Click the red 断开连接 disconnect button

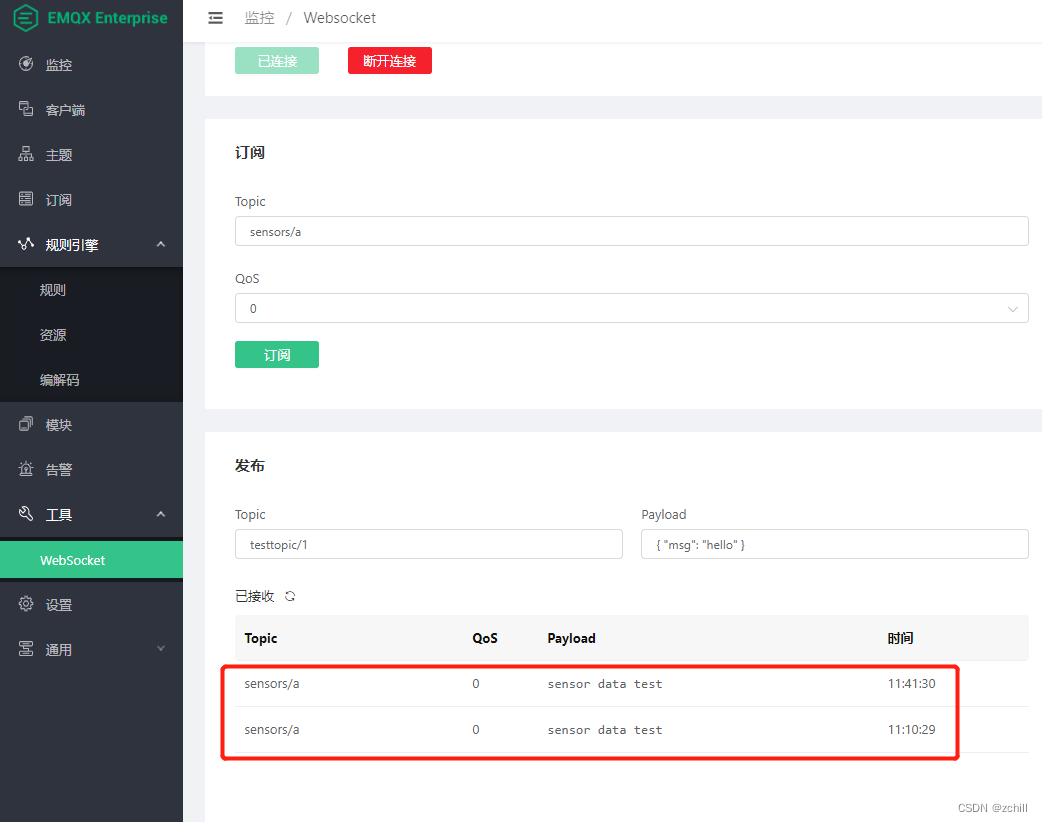tap(389, 60)
